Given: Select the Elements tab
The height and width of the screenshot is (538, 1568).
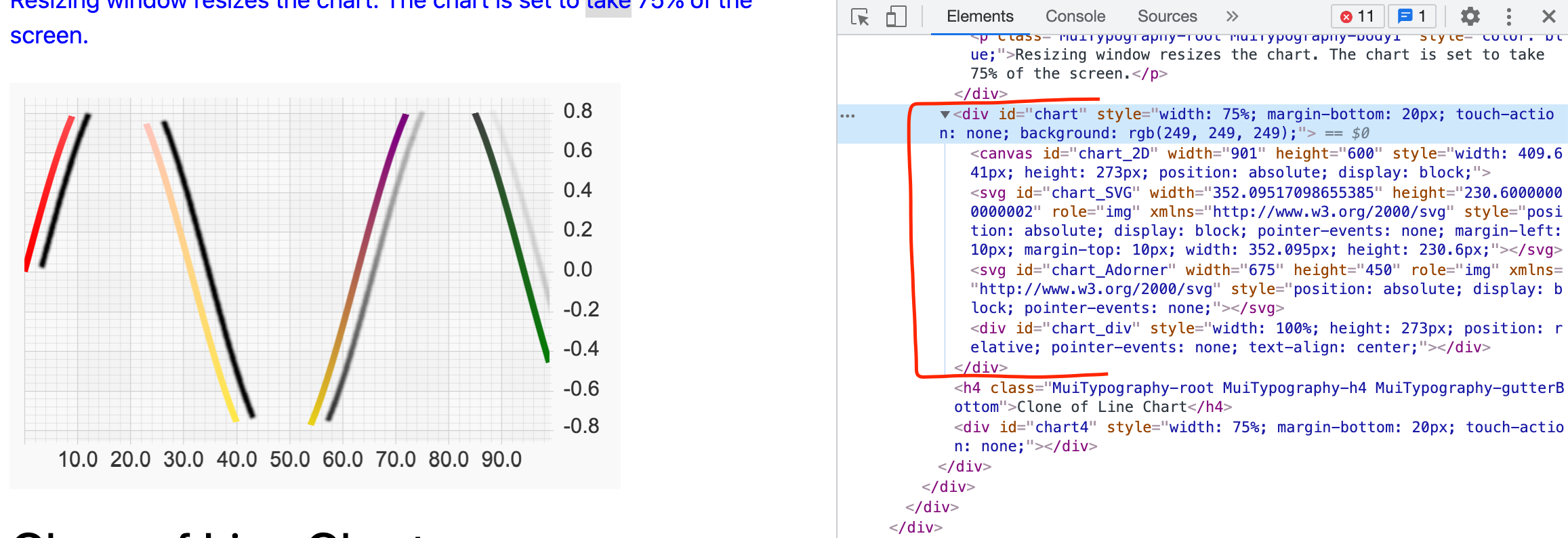Looking at the screenshot, I should coord(979,16).
